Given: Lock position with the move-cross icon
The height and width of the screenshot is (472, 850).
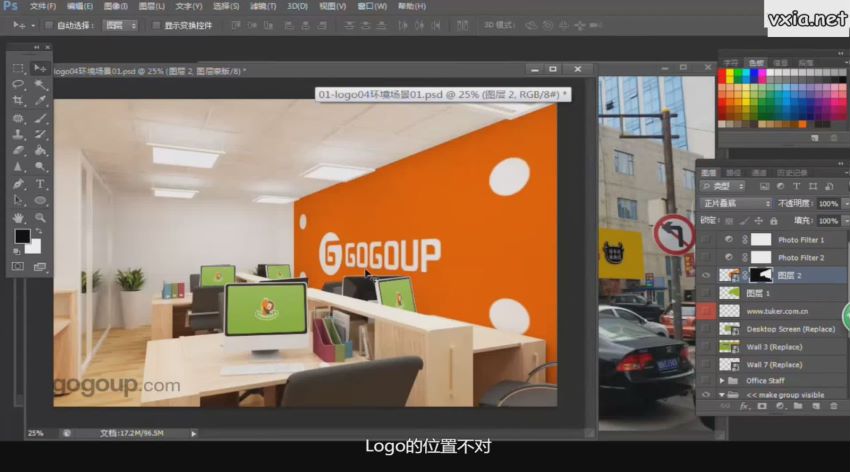Looking at the screenshot, I should tap(758, 221).
